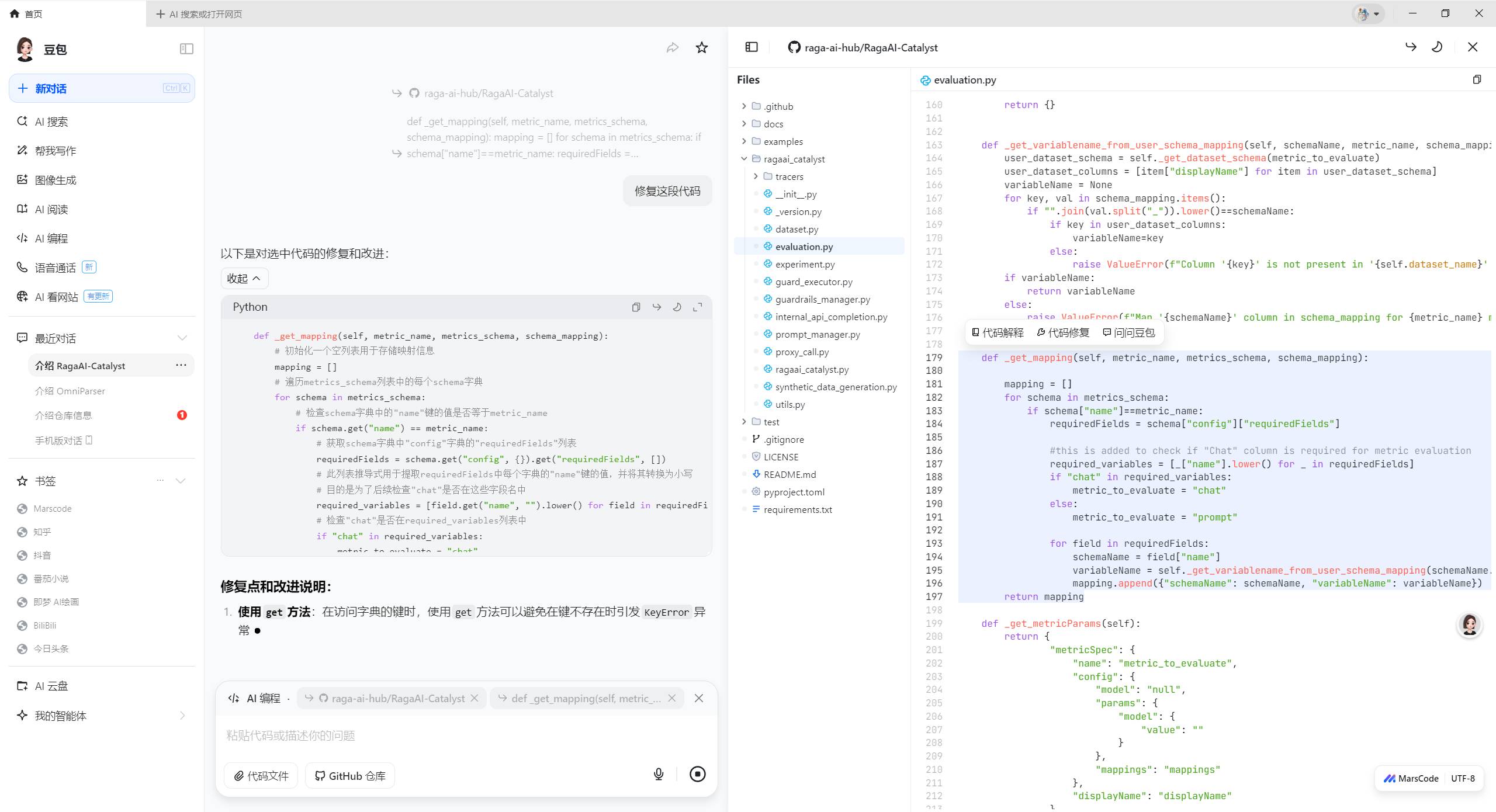The width and height of the screenshot is (1496, 812).
Task: Open the 知乎 bookmark
Action: point(42,532)
